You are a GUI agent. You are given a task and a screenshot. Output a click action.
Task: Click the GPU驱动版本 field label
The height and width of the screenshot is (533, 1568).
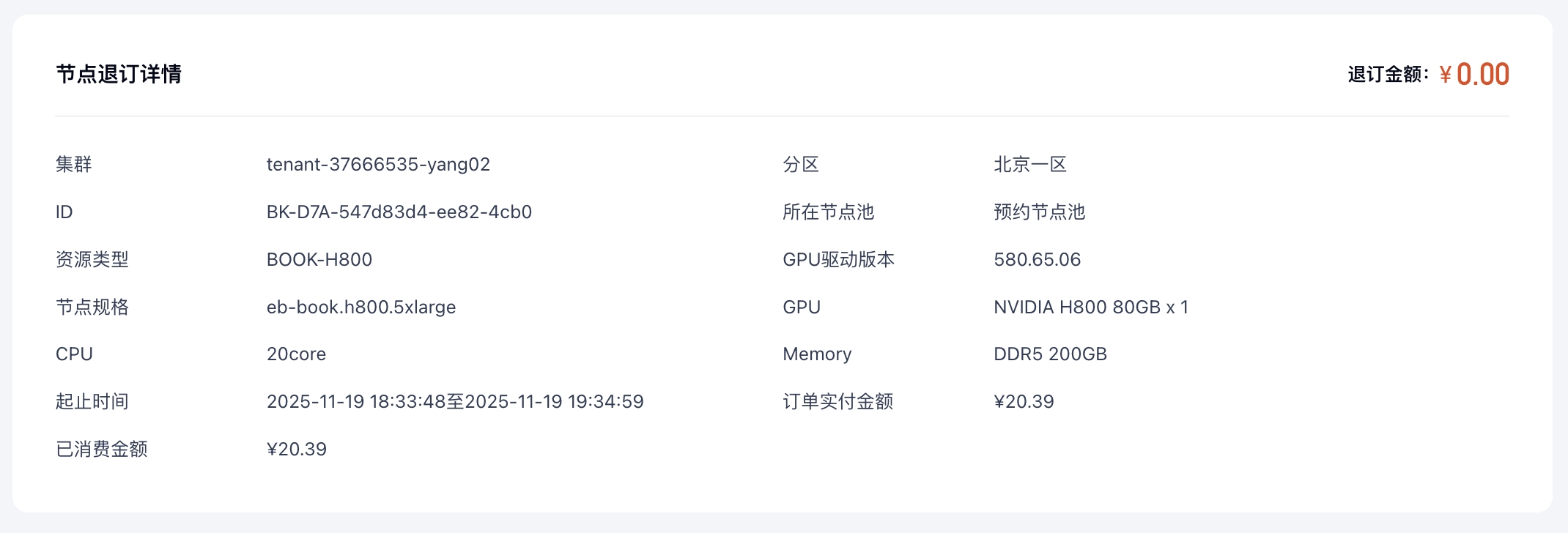click(838, 259)
